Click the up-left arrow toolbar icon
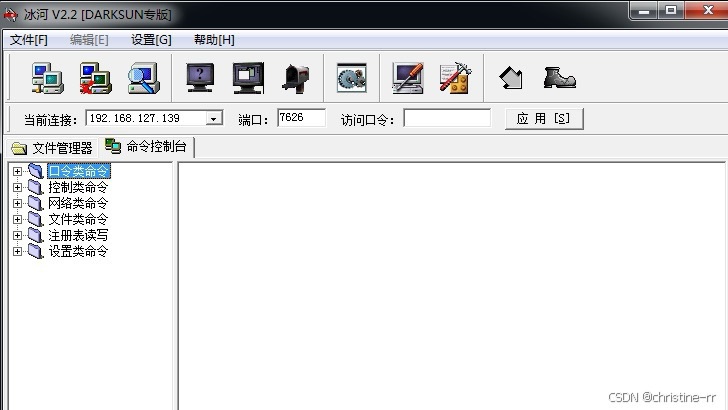 [x=511, y=78]
